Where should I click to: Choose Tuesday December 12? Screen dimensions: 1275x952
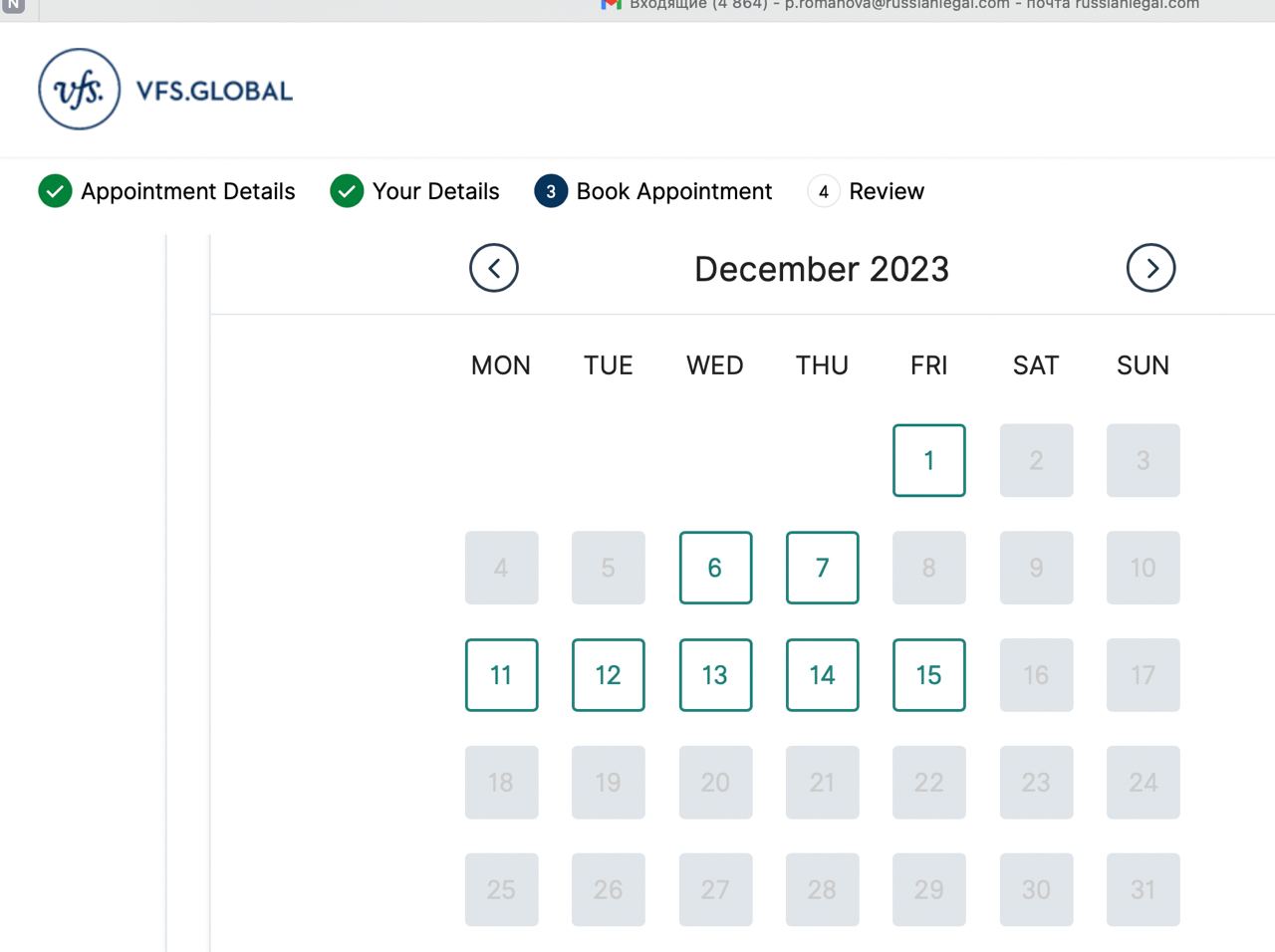pyautogui.click(x=608, y=675)
